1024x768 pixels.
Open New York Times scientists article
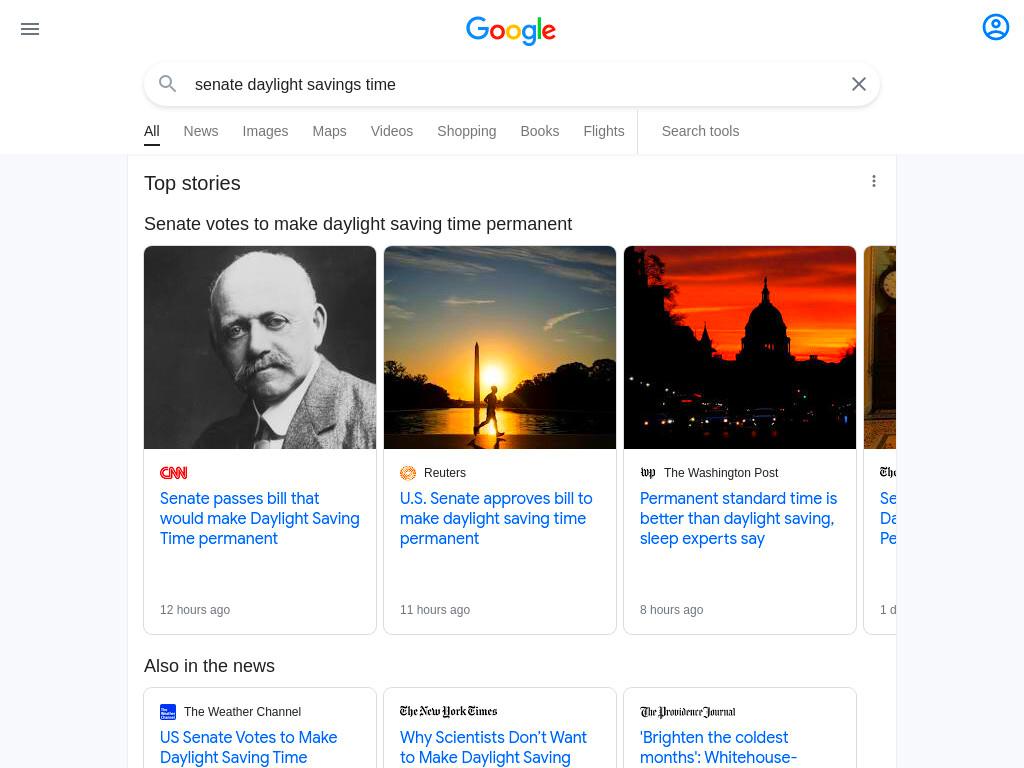(x=494, y=747)
